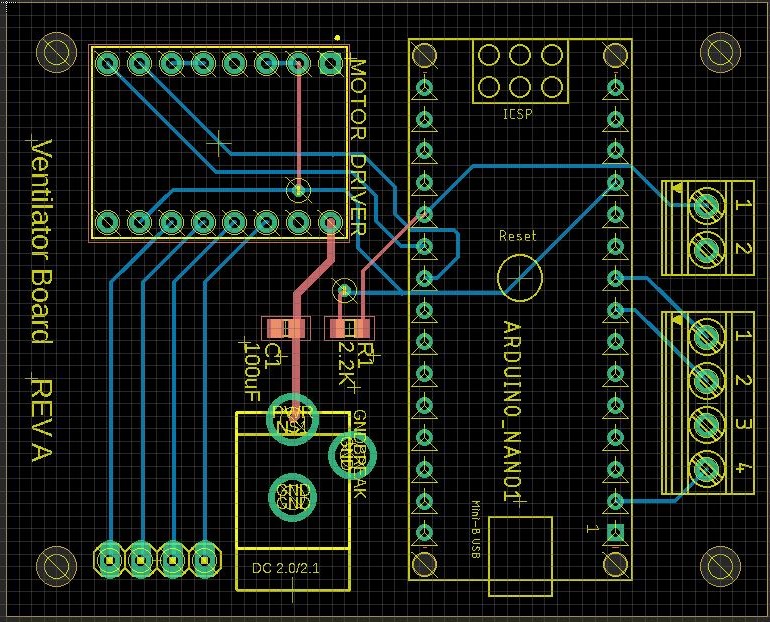The width and height of the screenshot is (770, 622).
Task: Select the via just above resistor R1
Action: [344, 290]
